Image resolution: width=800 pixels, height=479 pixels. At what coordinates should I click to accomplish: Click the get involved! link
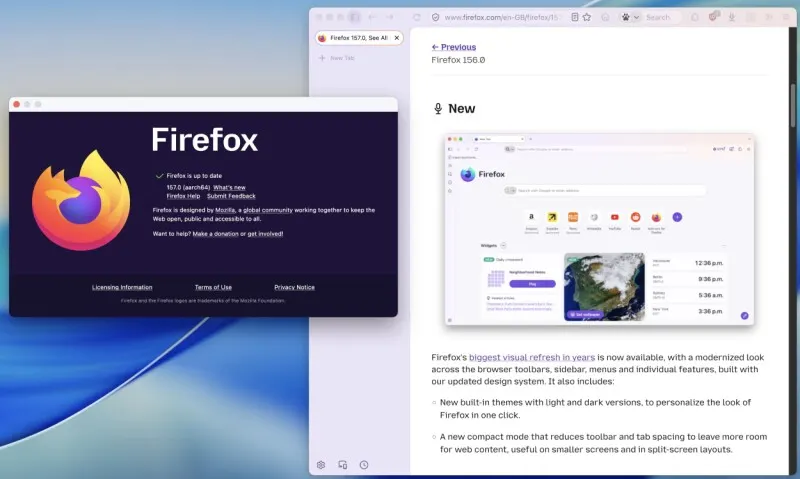265,234
